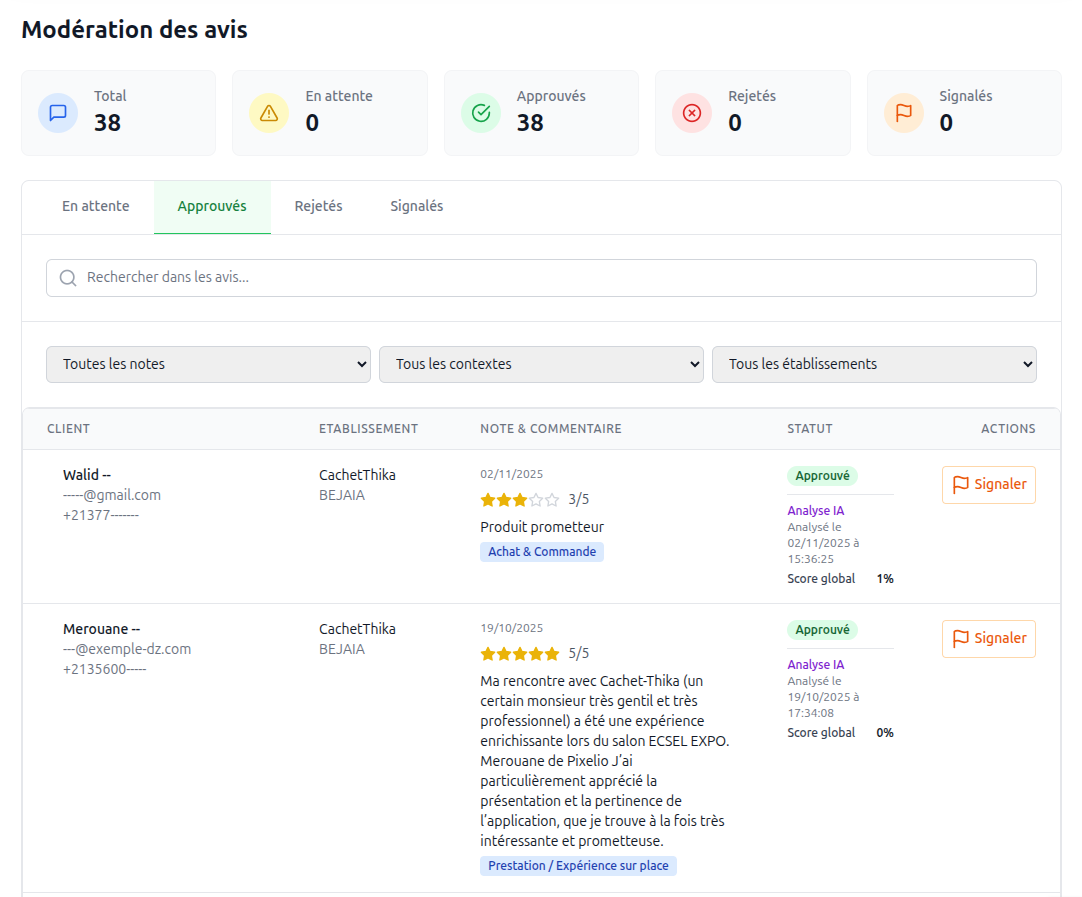Image resolution: width=1082 pixels, height=897 pixels.
Task: Click the Achat & Commande context badge
Action: [x=541, y=551]
